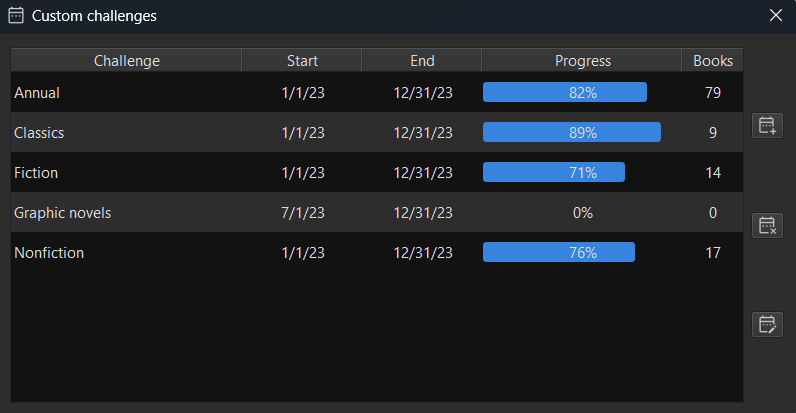
Task: Sort by the Start column header
Action: click(302, 61)
